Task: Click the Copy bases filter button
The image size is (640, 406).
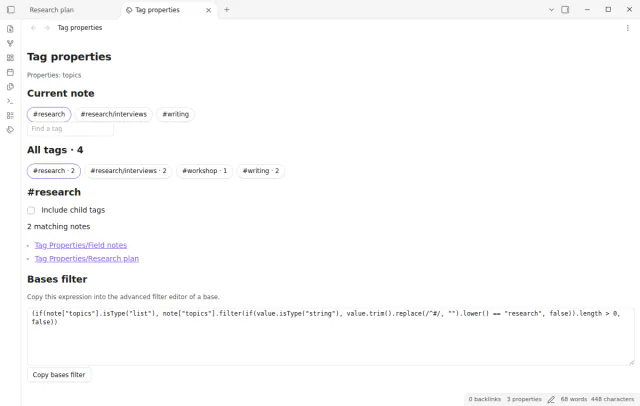Action: [59, 375]
